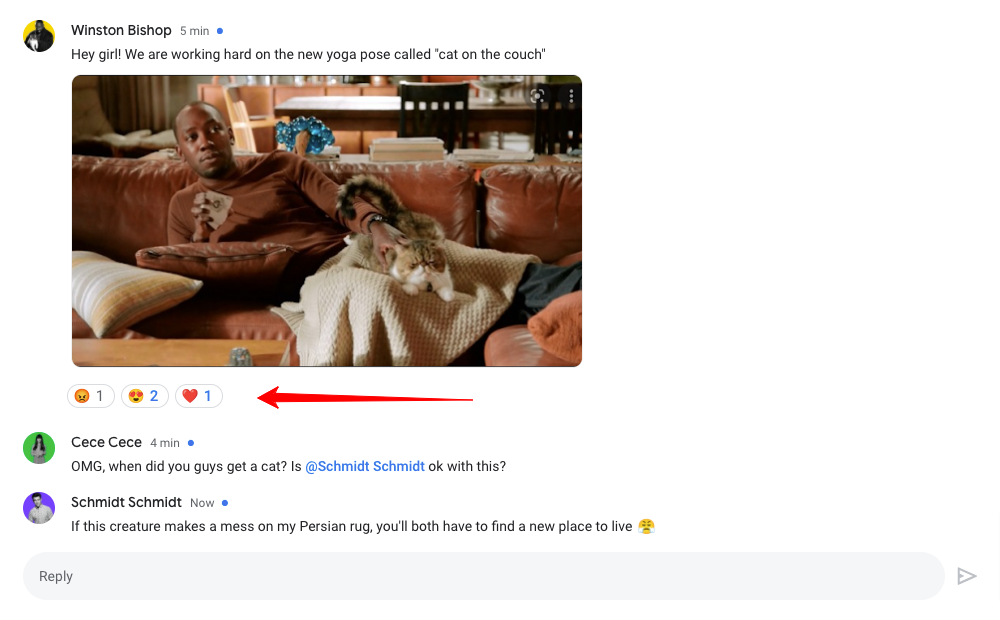Click the Cece Cece sender name

(x=107, y=443)
